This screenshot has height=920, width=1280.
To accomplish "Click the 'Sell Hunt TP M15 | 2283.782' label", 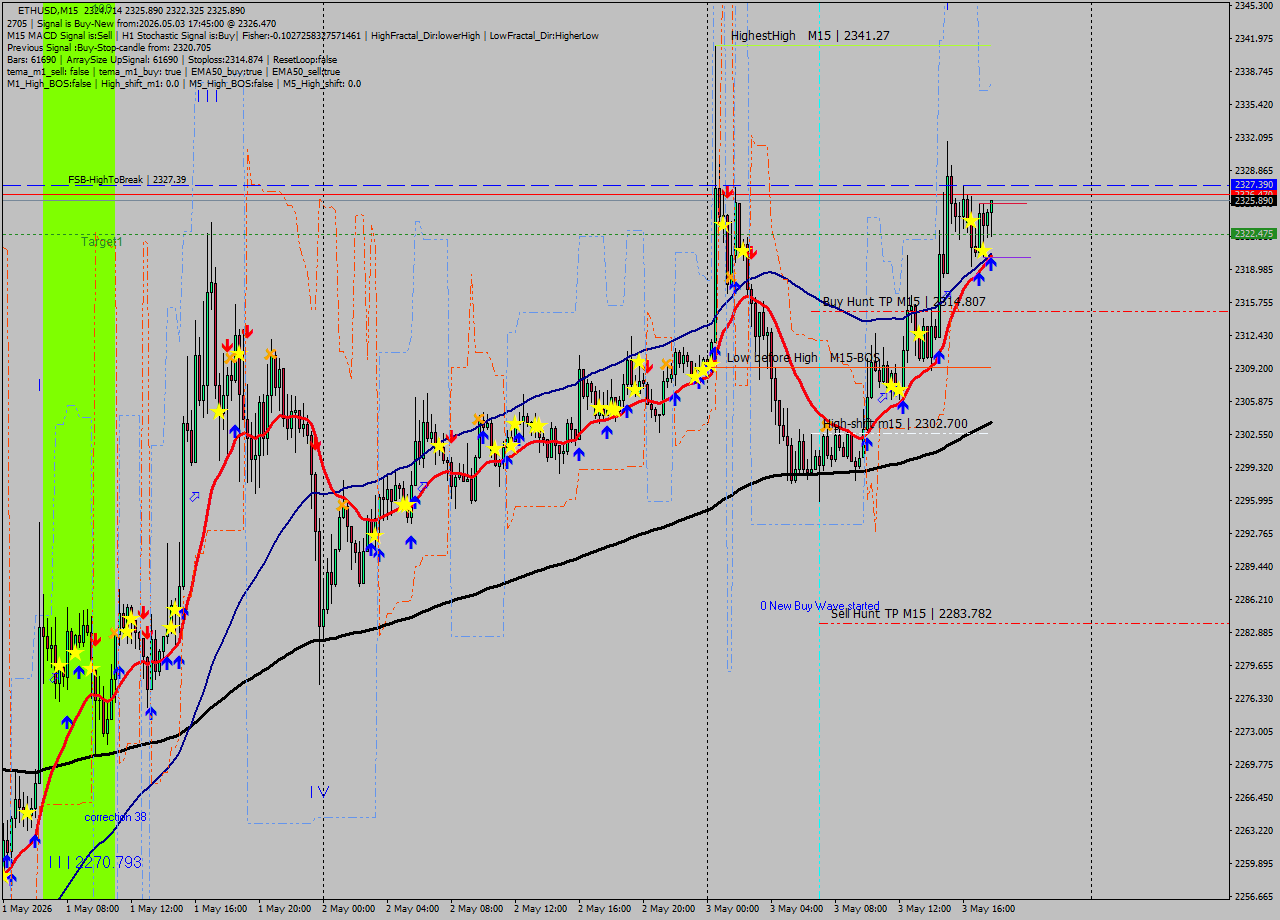I will [911, 614].
